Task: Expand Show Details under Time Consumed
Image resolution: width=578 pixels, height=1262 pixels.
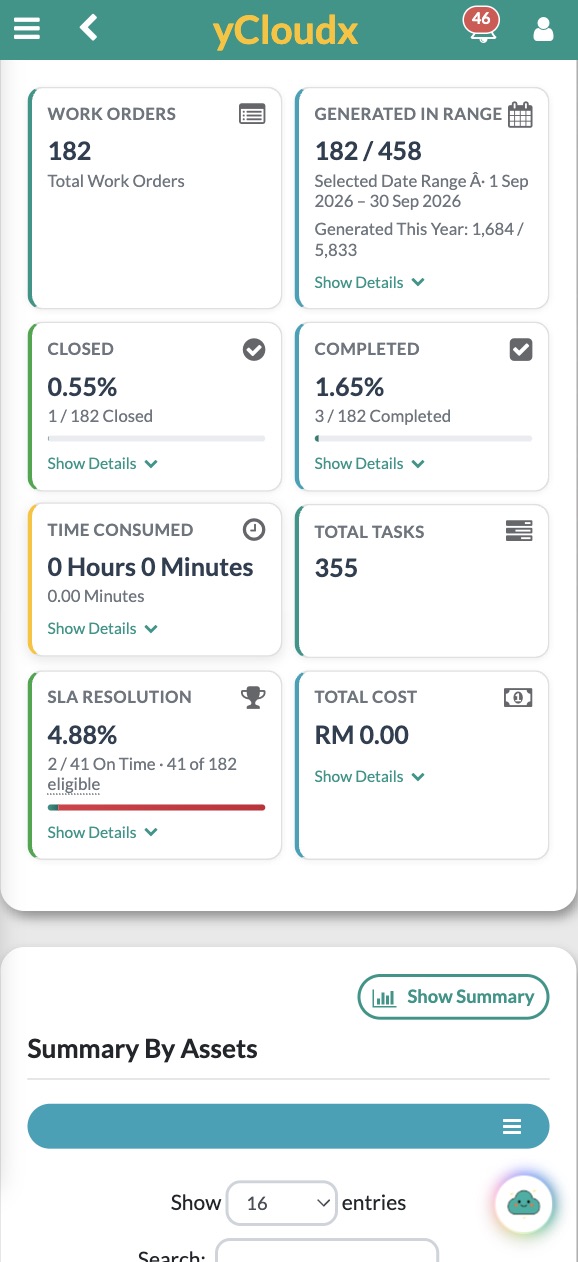Action: tap(103, 628)
